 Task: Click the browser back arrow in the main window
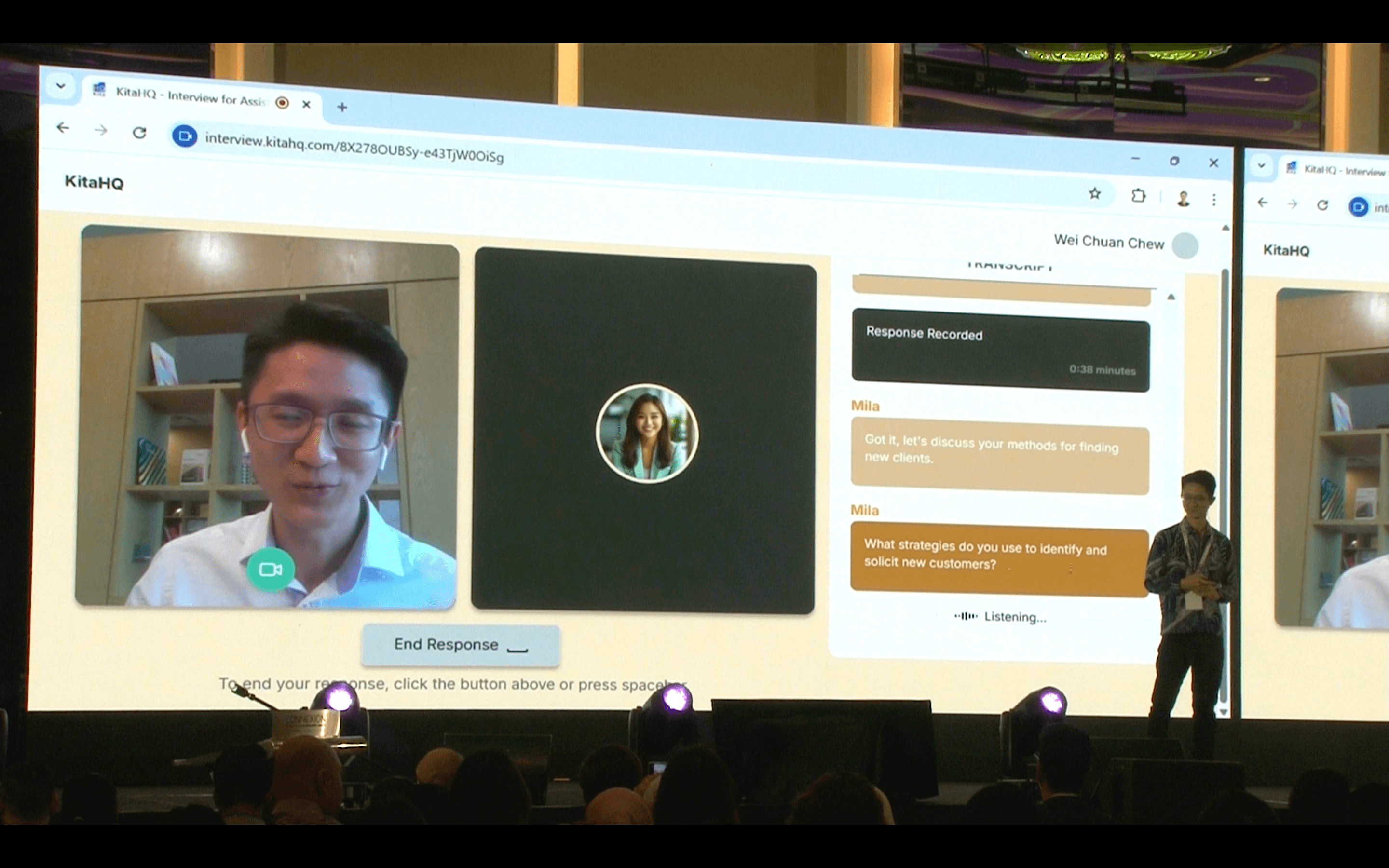point(63,128)
